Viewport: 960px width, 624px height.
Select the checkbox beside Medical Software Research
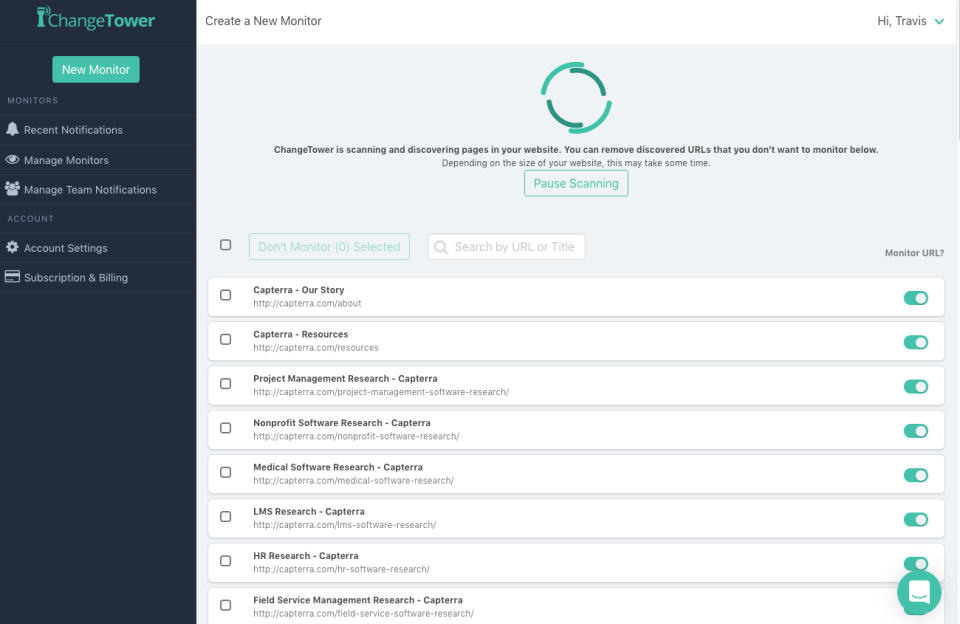point(225,472)
